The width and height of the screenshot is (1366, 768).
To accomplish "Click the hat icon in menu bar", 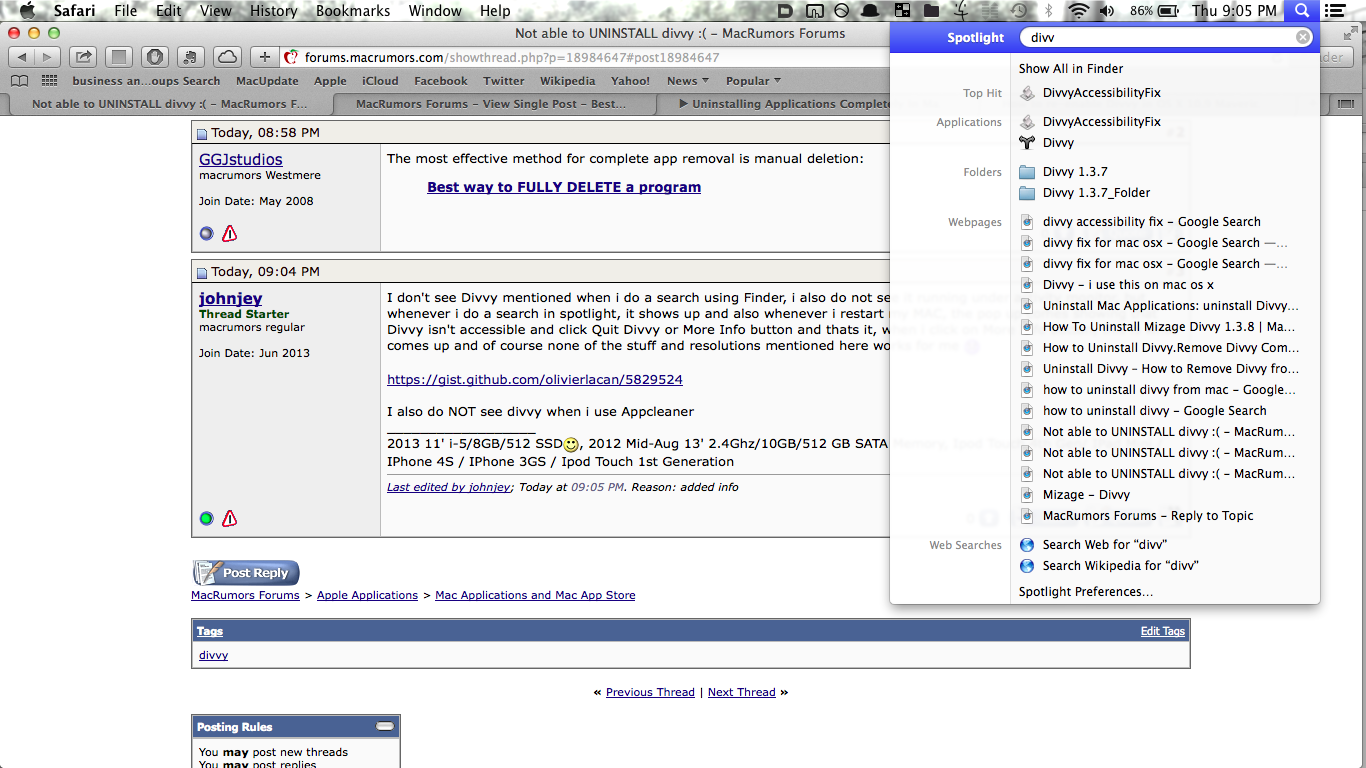I will tap(871, 11).
